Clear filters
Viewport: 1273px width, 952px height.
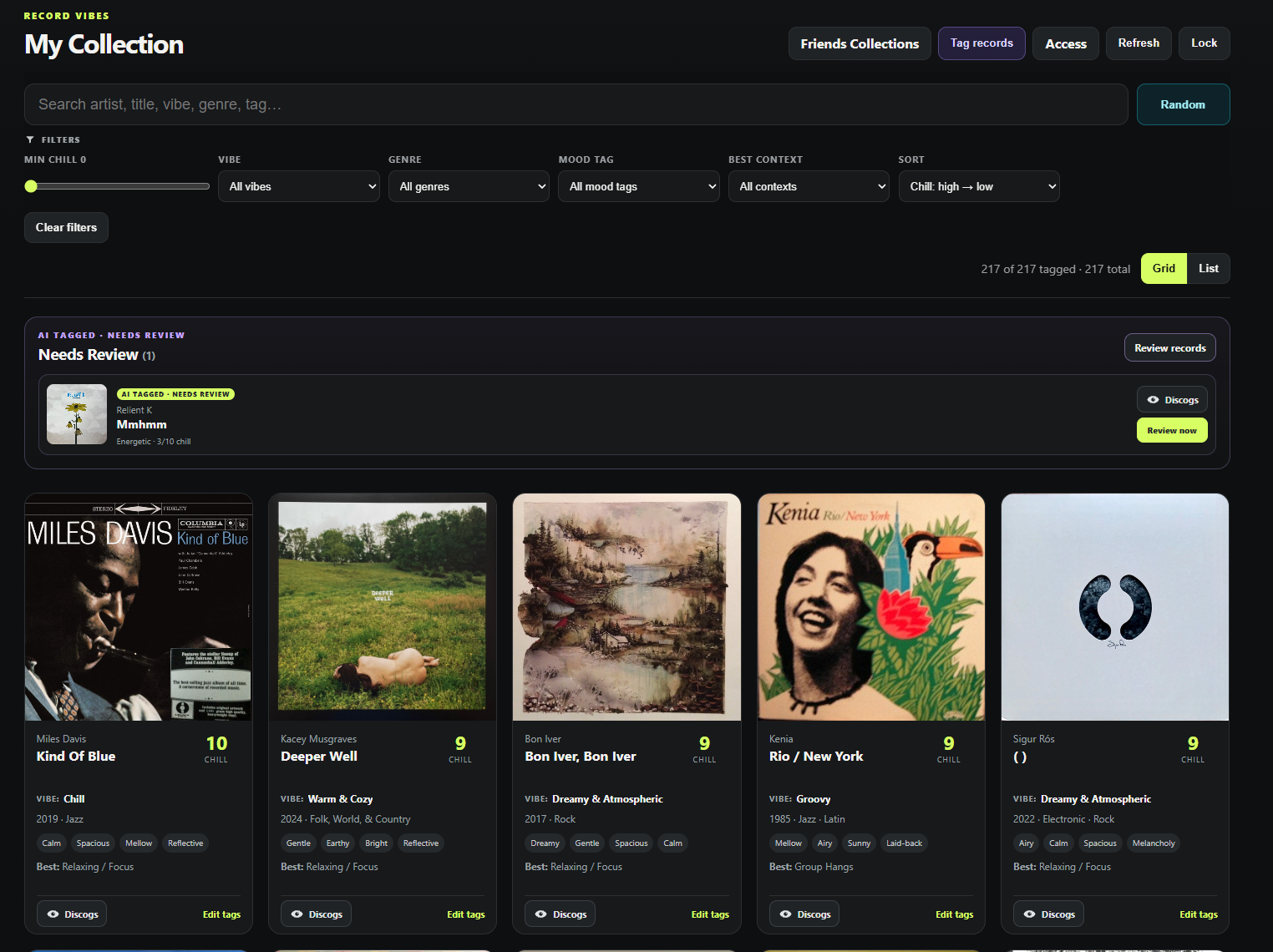coord(66,227)
